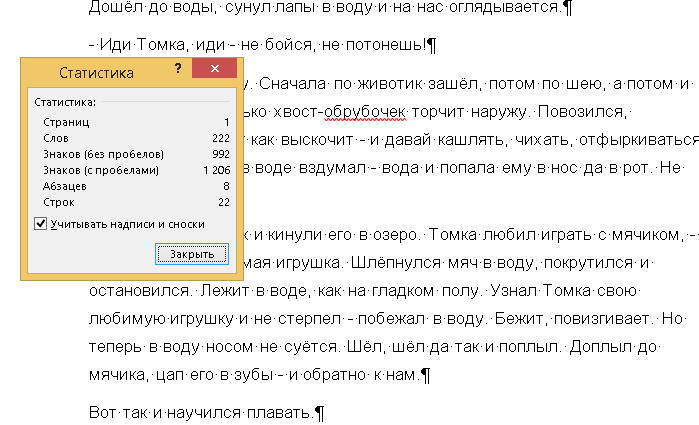699x425 pixels.
Task: Click the word 'мячика' in document
Action: (117, 375)
